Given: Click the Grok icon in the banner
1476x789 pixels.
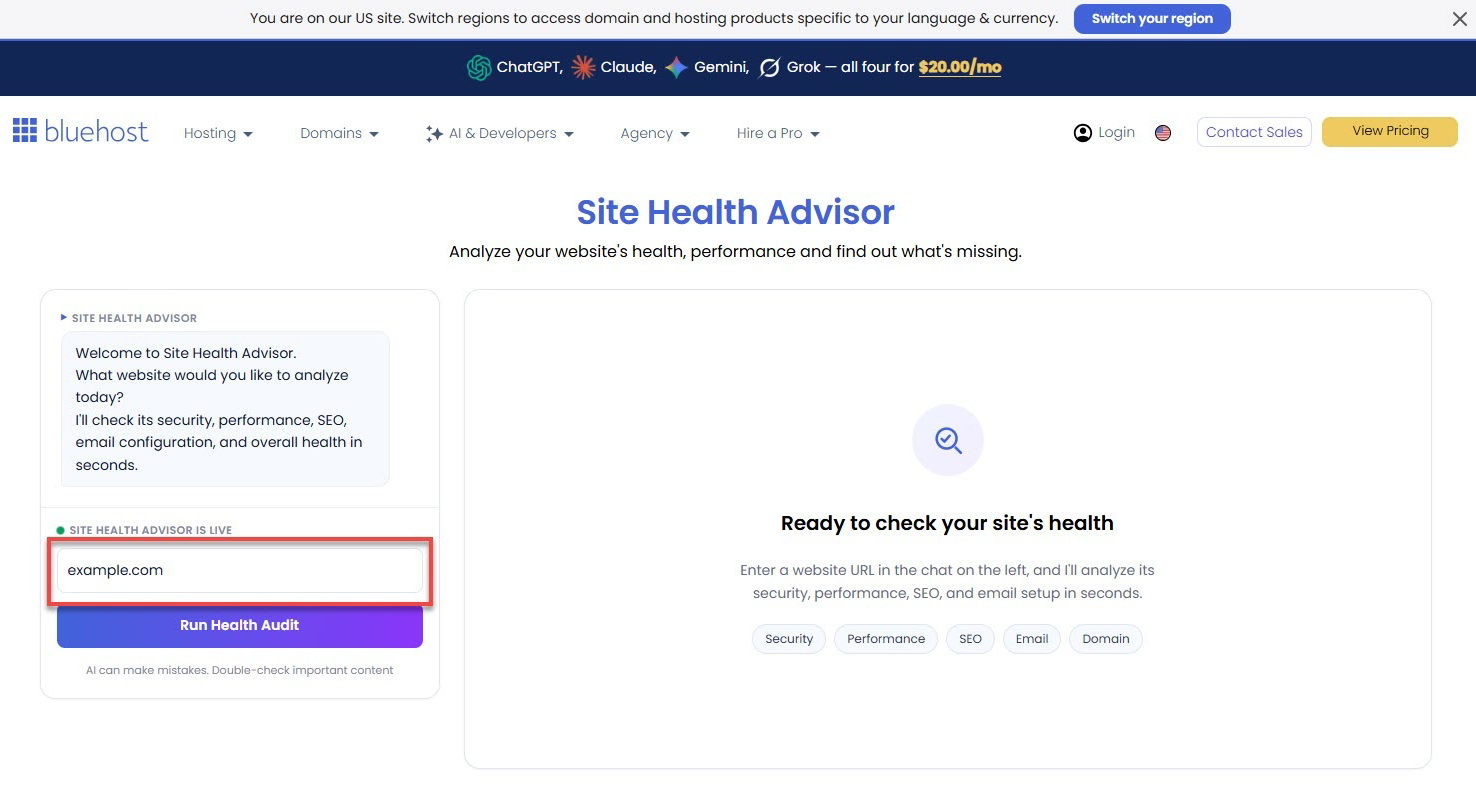Looking at the screenshot, I should [770, 67].
